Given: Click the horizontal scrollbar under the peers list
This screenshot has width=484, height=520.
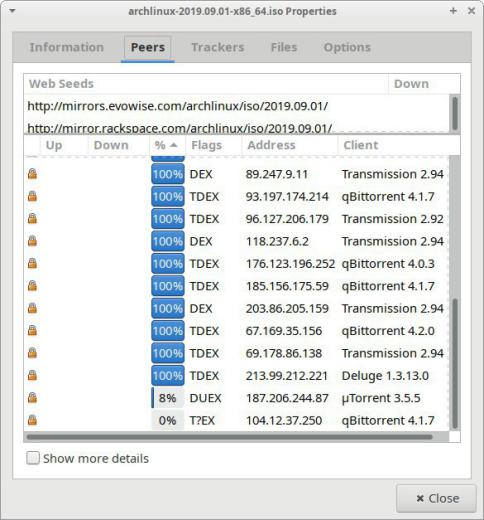Looking at the screenshot, I should tap(230, 437).
